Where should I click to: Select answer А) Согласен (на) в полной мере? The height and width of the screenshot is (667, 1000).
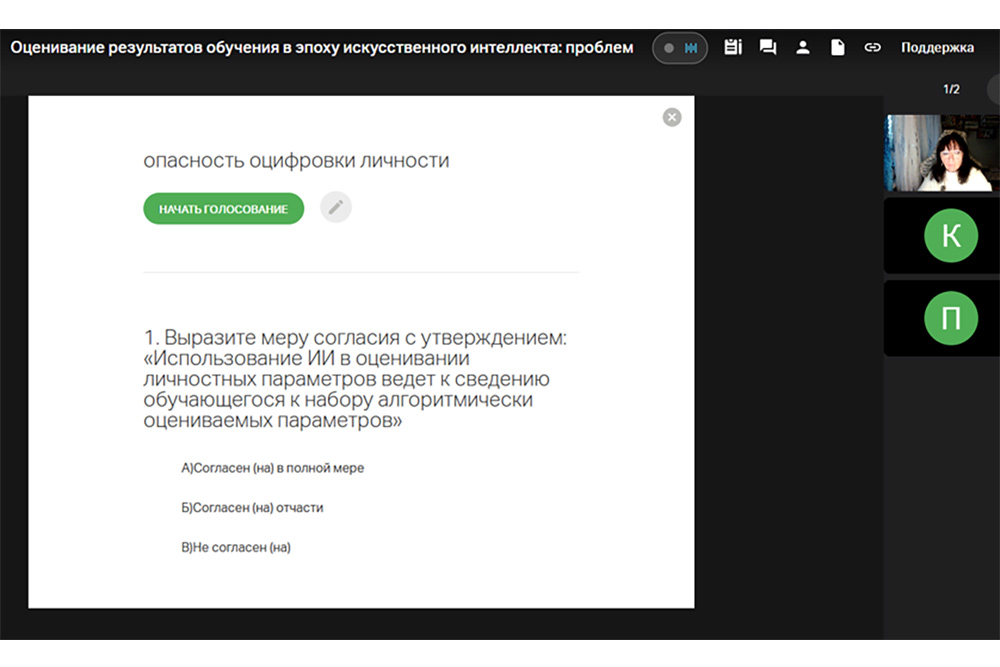tap(272, 468)
